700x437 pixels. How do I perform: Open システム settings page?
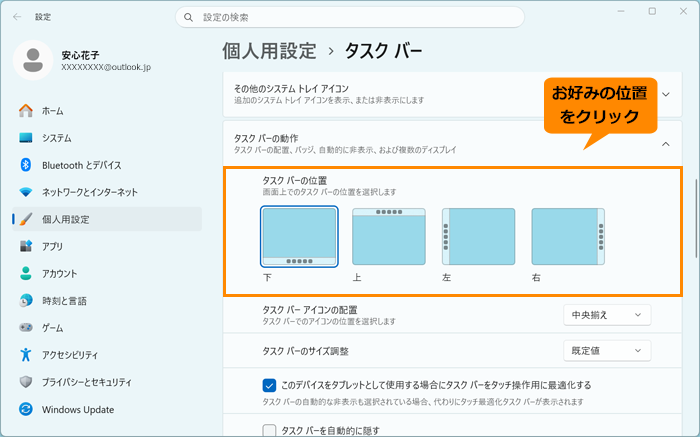107,138
